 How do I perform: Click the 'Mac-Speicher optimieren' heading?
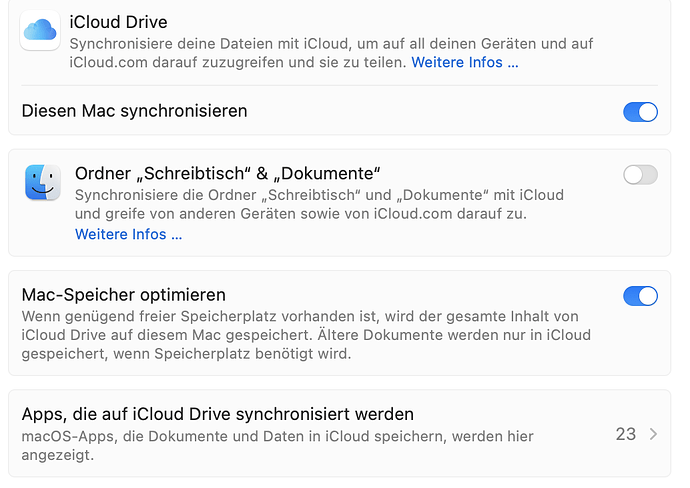pos(124,295)
